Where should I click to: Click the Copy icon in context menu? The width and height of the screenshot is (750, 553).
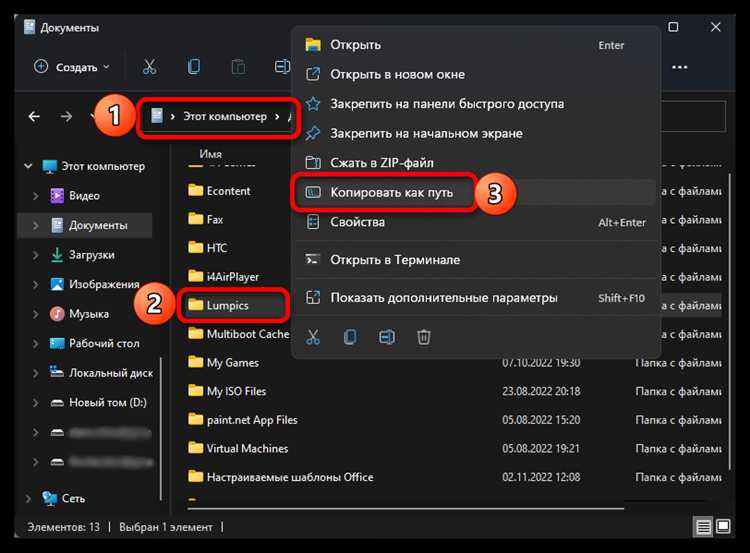350,337
